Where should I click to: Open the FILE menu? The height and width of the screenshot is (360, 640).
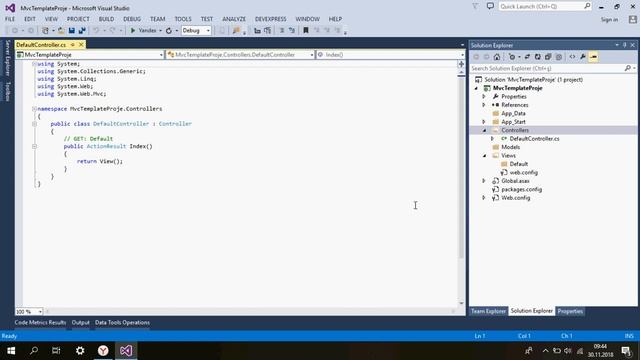(x=10, y=19)
